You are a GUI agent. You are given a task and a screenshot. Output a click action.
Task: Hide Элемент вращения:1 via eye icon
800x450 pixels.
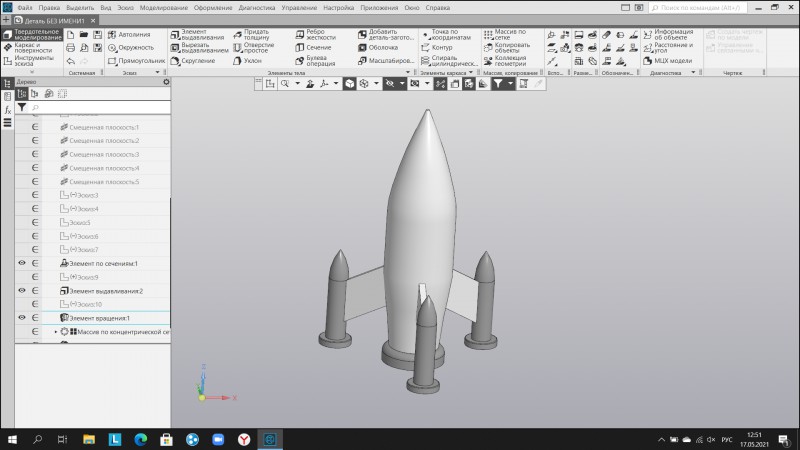(22, 318)
